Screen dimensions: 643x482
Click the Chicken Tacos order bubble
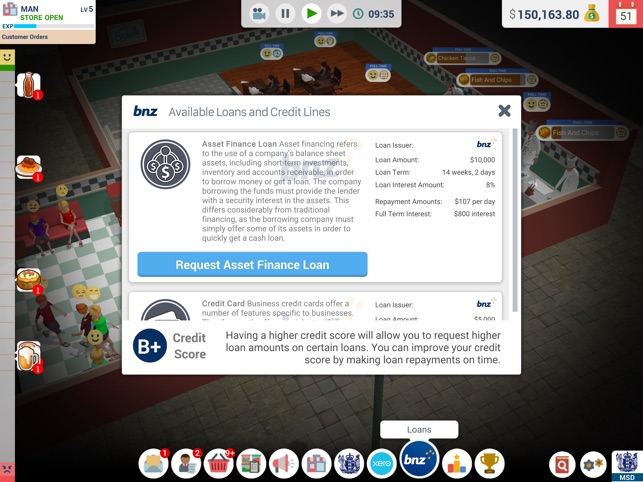click(463, 58)
